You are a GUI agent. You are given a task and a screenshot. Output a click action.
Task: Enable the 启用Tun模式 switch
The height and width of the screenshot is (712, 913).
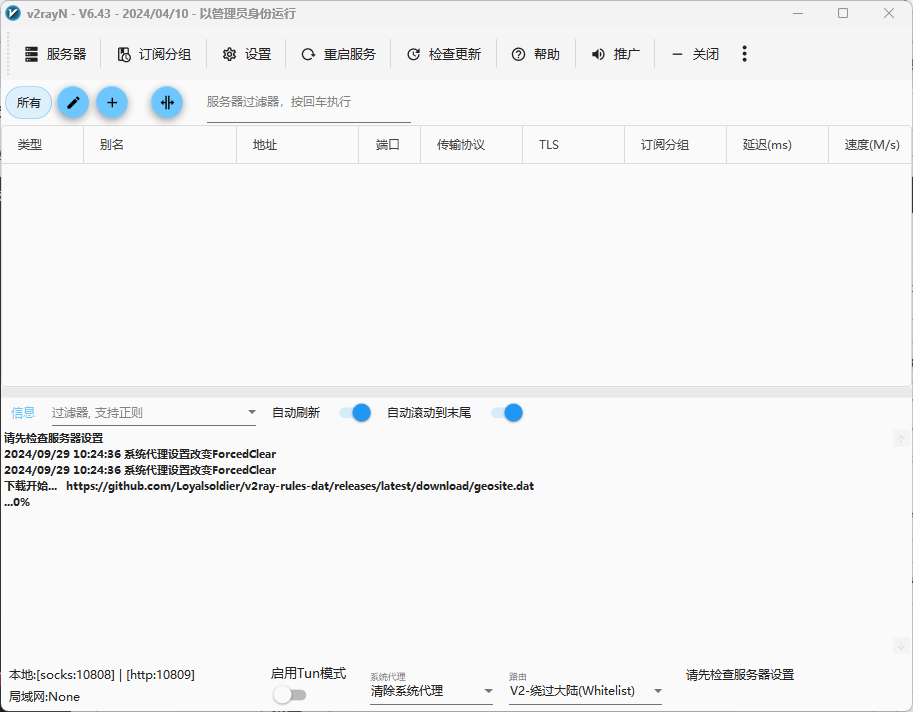tap(289, 694)
